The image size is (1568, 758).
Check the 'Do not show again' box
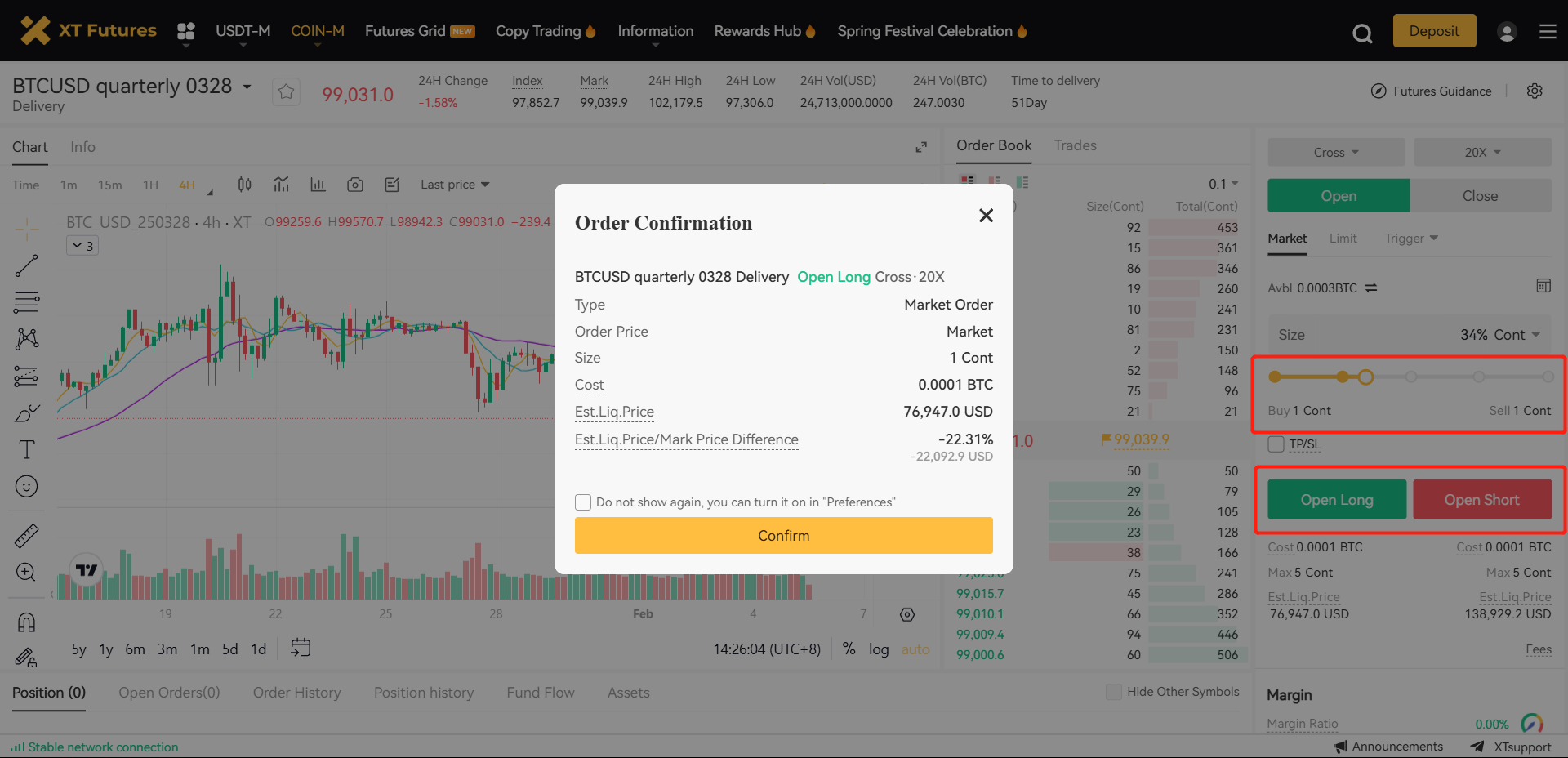[x=583, y=502]
